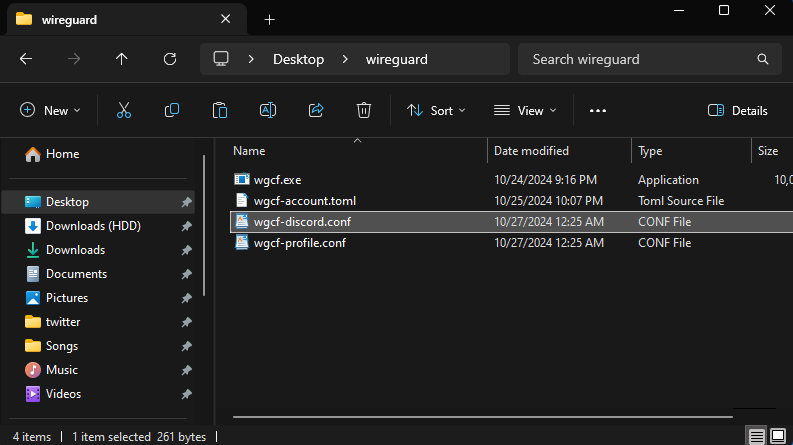Go up one folder level
The height and width of the screenshot is (445, 793).
[122, 59]
